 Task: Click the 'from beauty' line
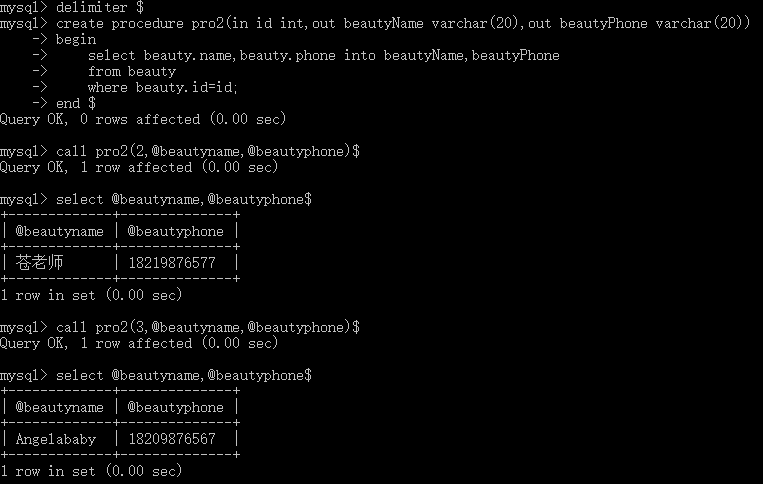(x=132, y=71)
